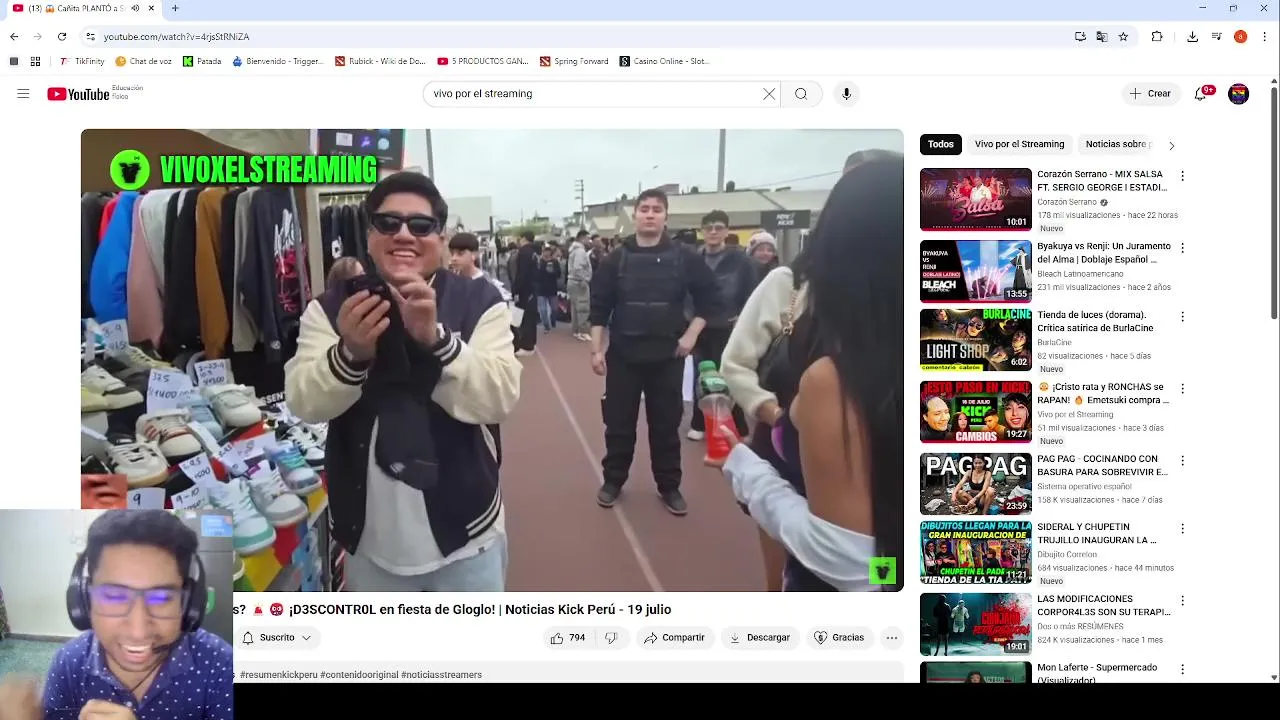Open Tienda de luces BurlaCine thumbnail
The height and width of the screenshot is (720, 1280).
click(x=975, y=340)
